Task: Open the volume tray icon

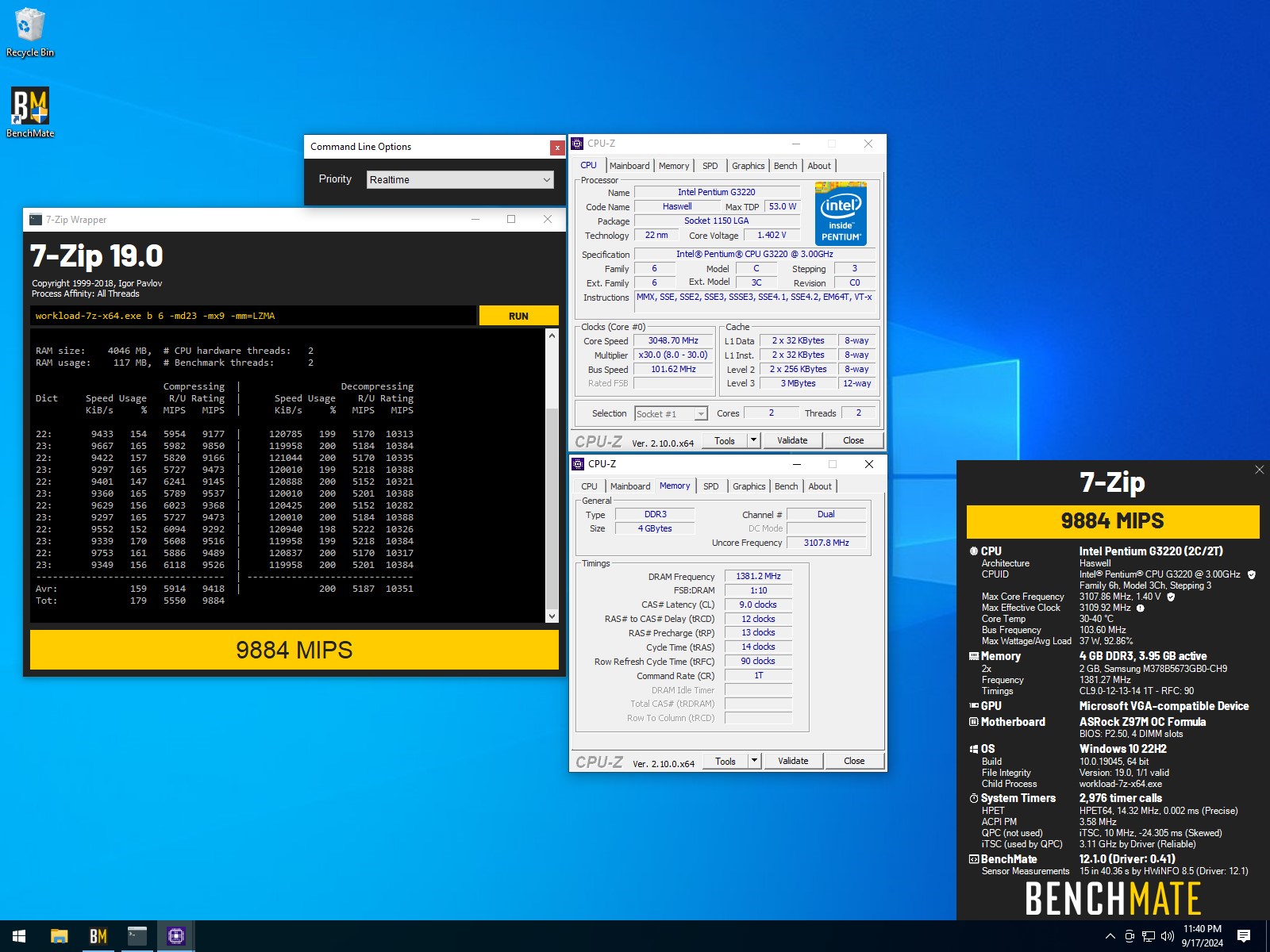Action: pyautogui.click(x=1167, y=936)
